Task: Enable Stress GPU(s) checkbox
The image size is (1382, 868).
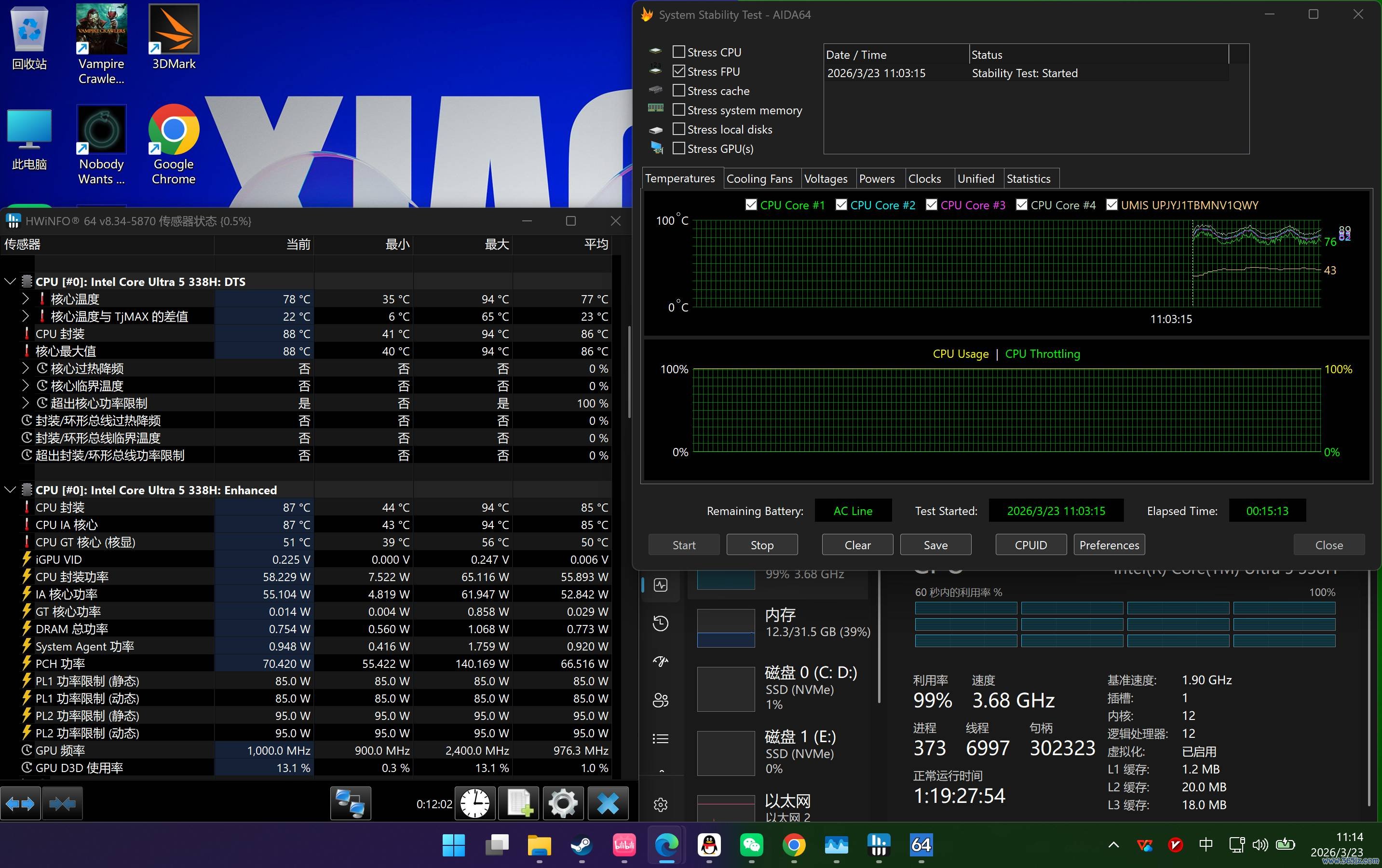Action: tap(678, 148)
